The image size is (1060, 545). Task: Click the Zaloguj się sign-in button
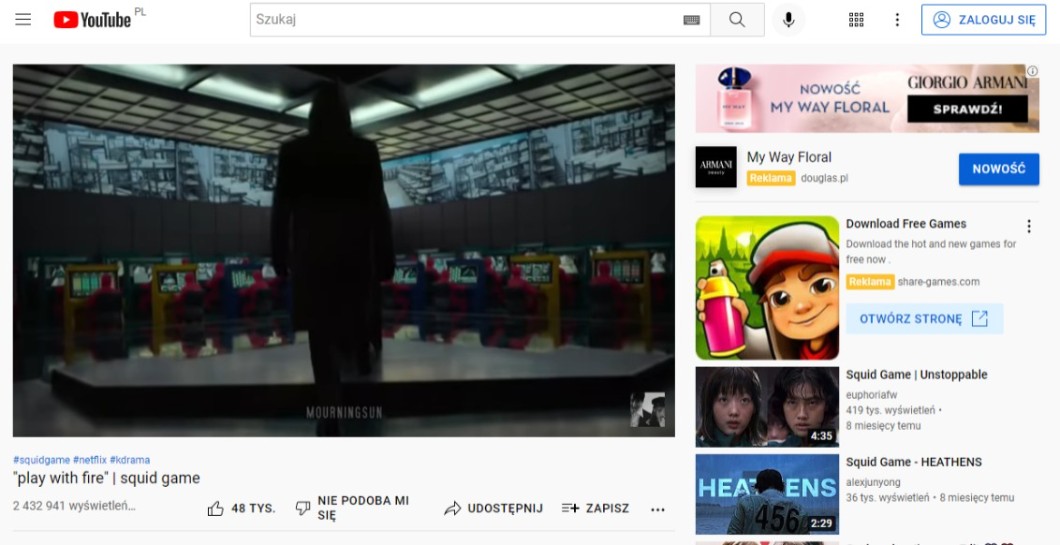click(x=983, y=20)
